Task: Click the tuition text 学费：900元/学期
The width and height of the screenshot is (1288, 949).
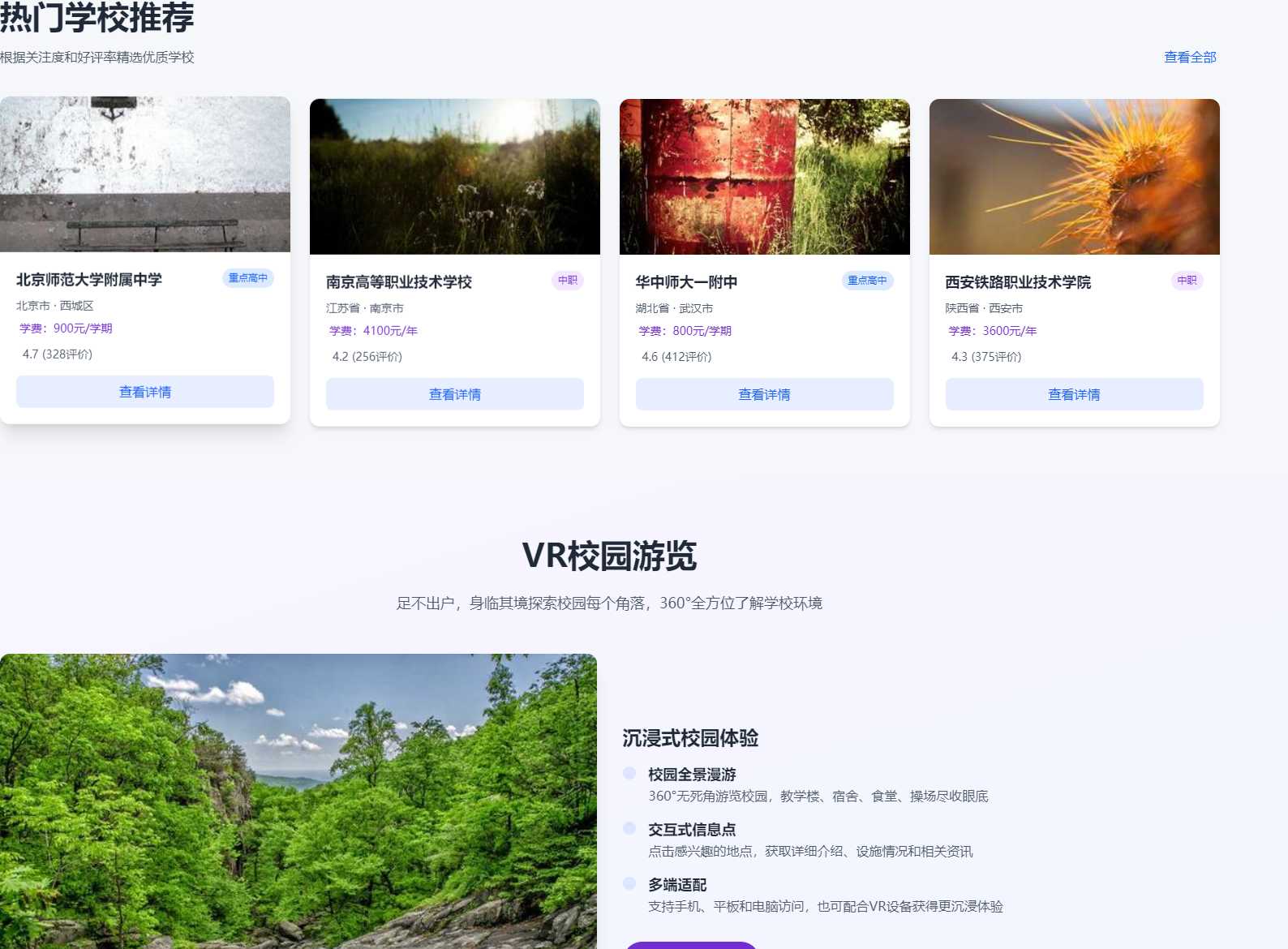Action: pyautogui.click(x=66, y=328)
